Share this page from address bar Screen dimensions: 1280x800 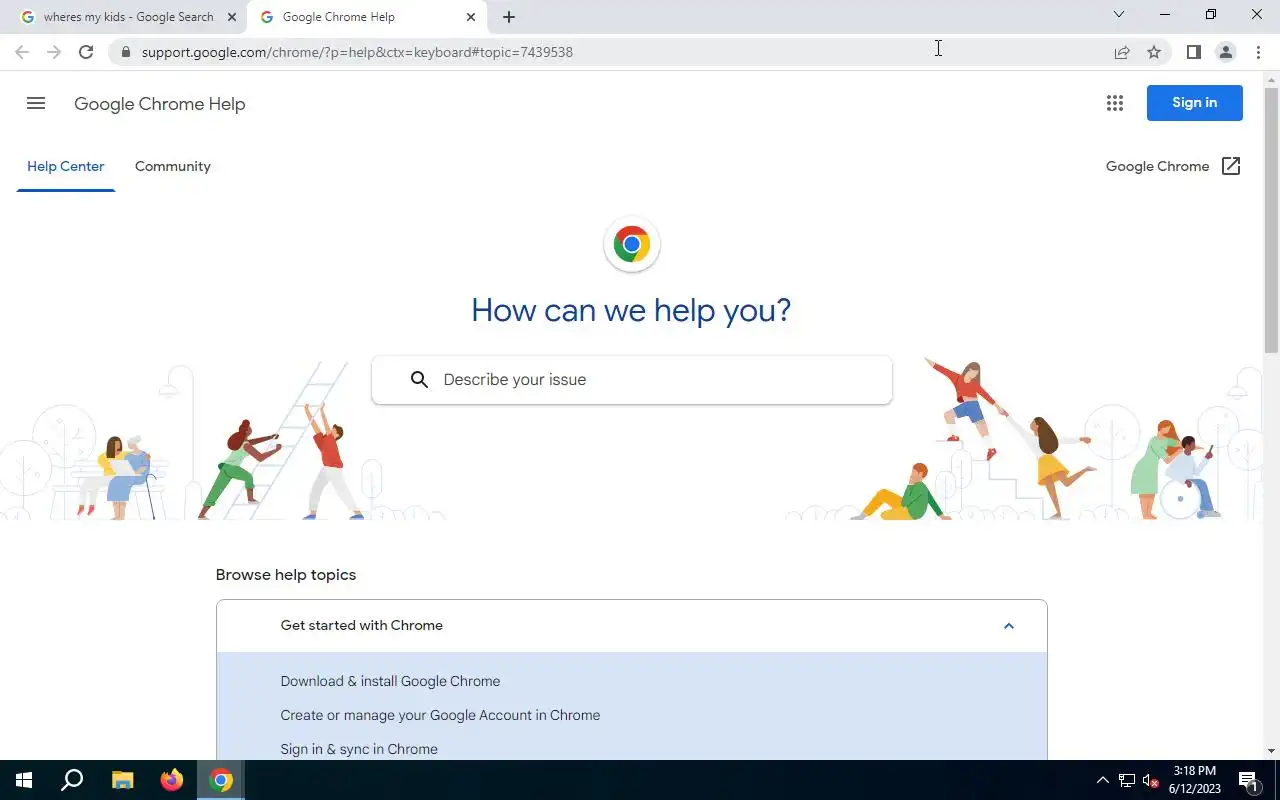1122,52
